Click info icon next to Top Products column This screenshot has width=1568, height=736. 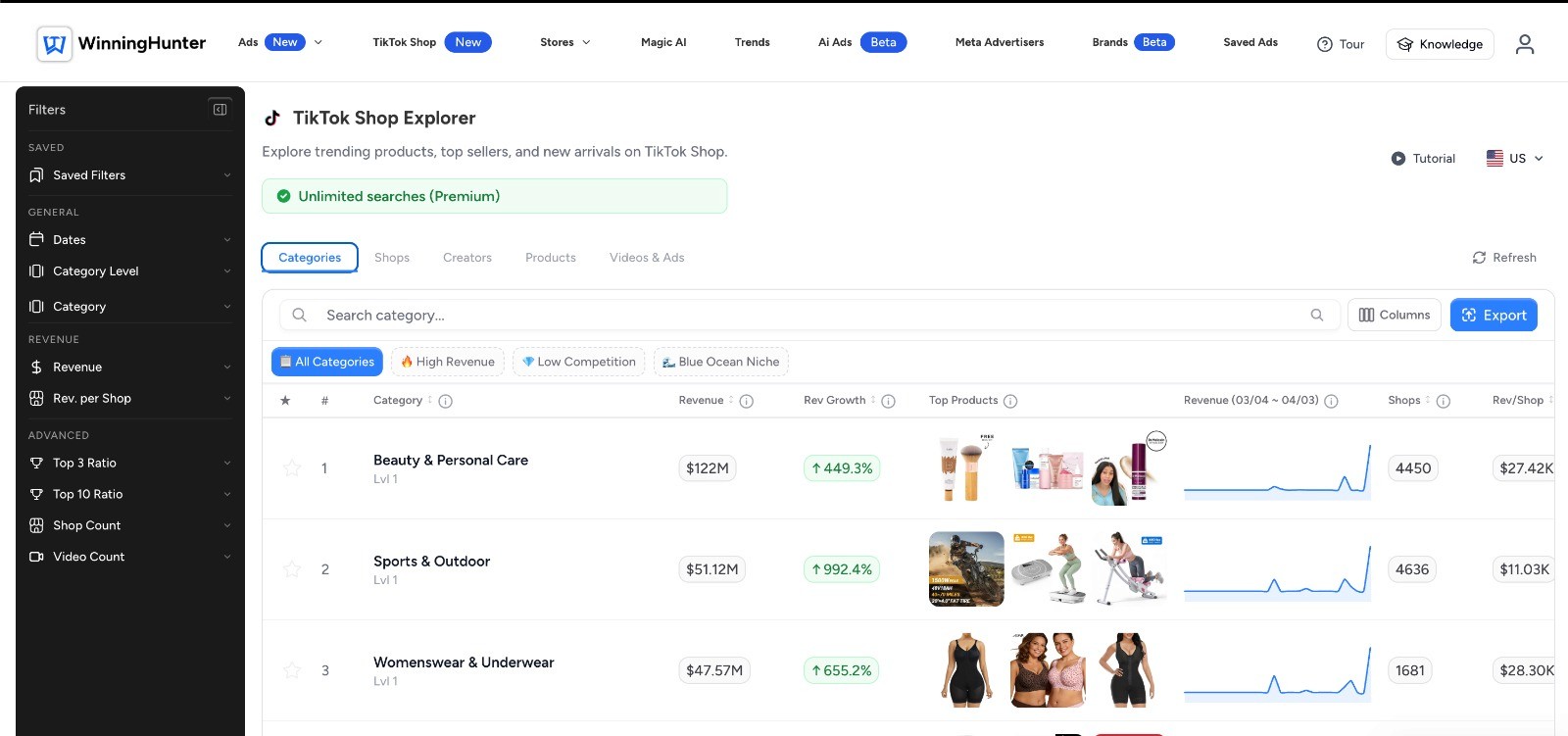point(1010,401)
